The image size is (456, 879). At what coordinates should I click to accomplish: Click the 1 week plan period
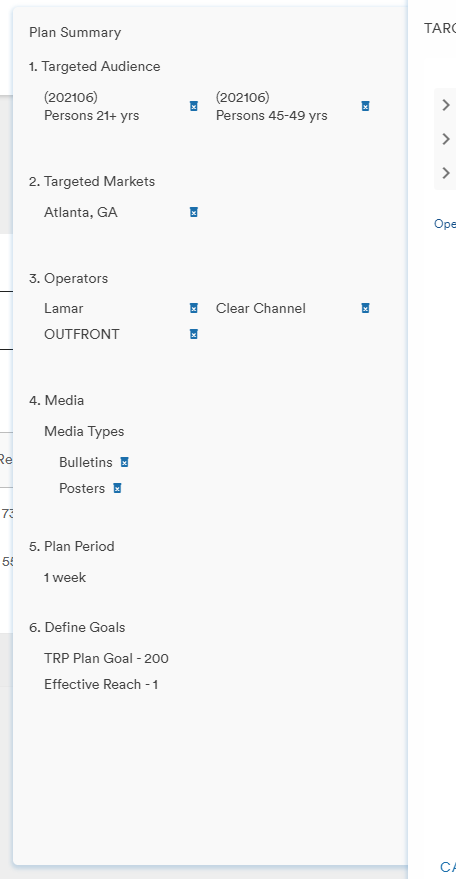65,577
